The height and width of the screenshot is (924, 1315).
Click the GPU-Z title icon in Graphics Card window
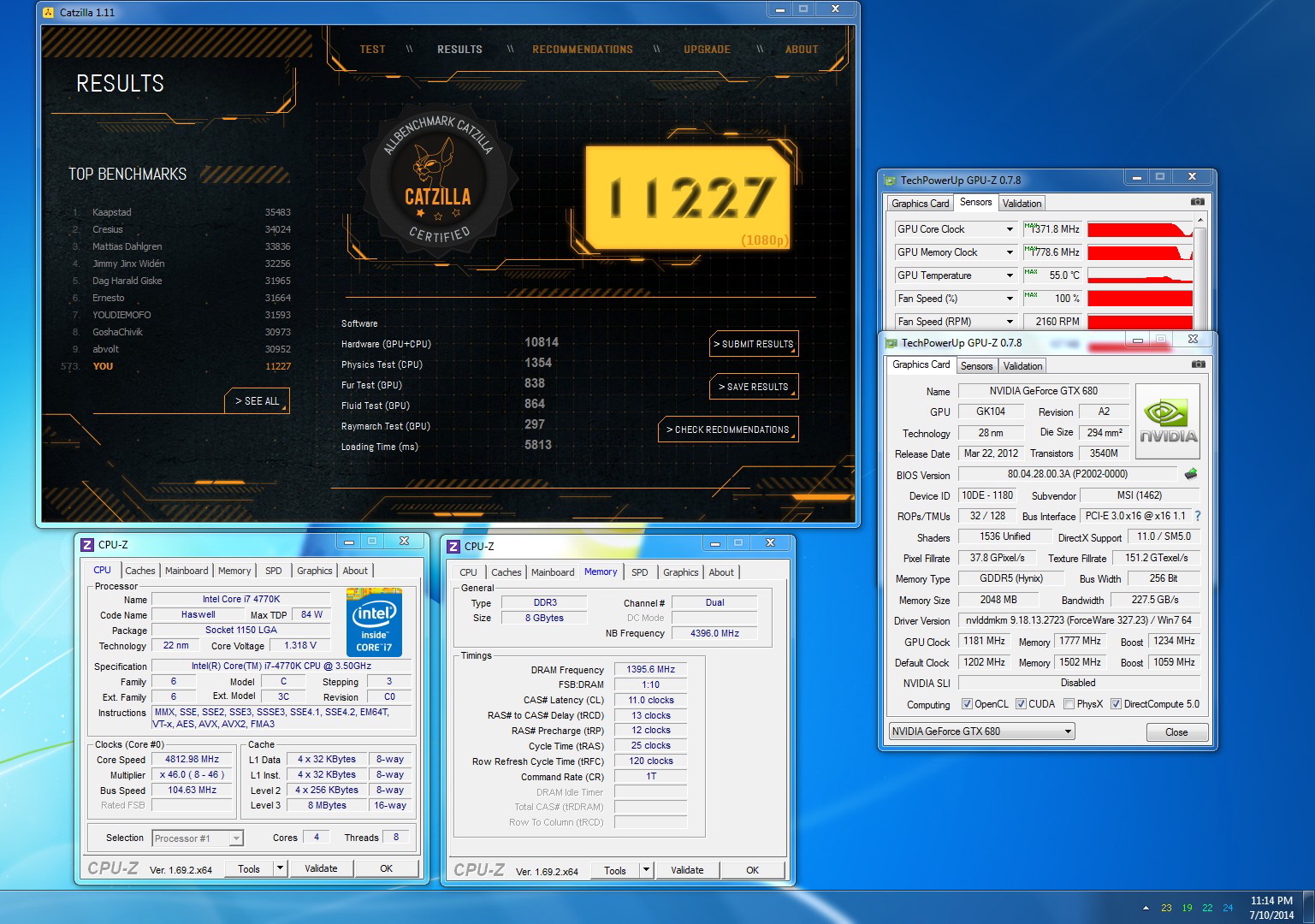coord(891,342)
